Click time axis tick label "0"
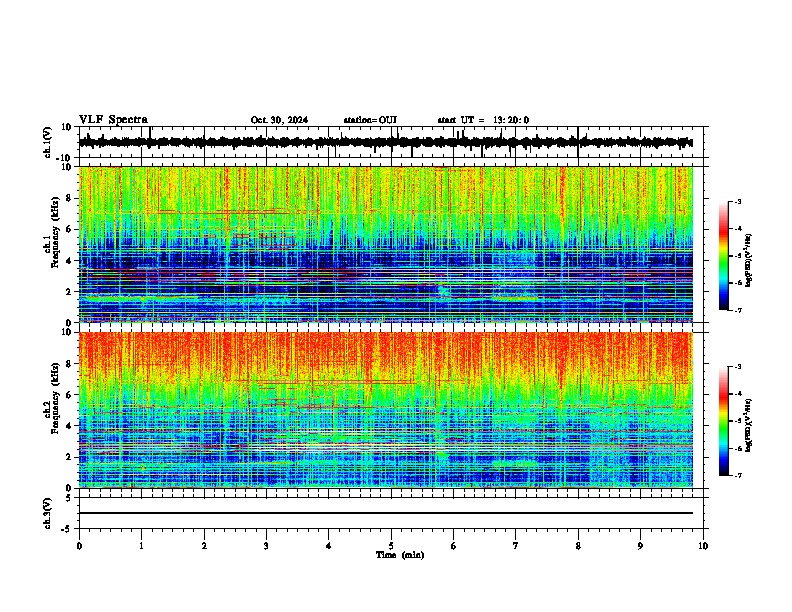Viewport: 792px width, 612px height. [79, 546]
